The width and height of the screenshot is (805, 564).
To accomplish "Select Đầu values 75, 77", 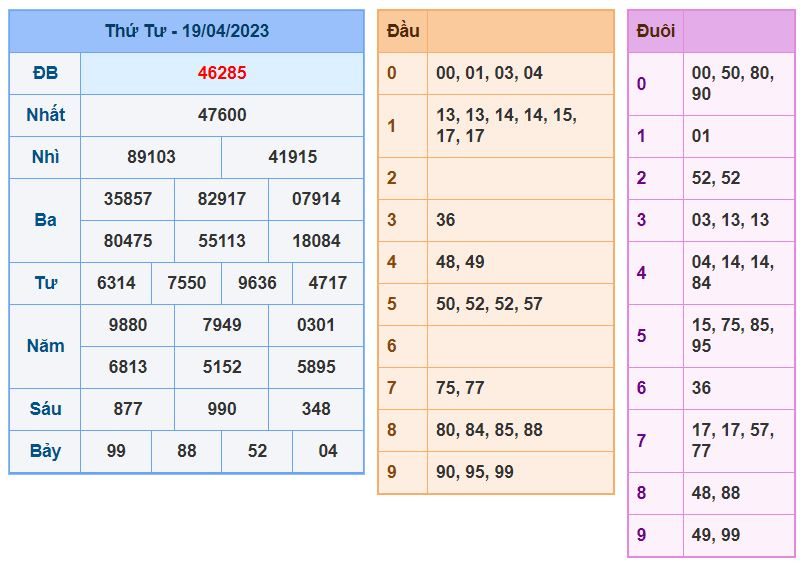I will [460, 388].
